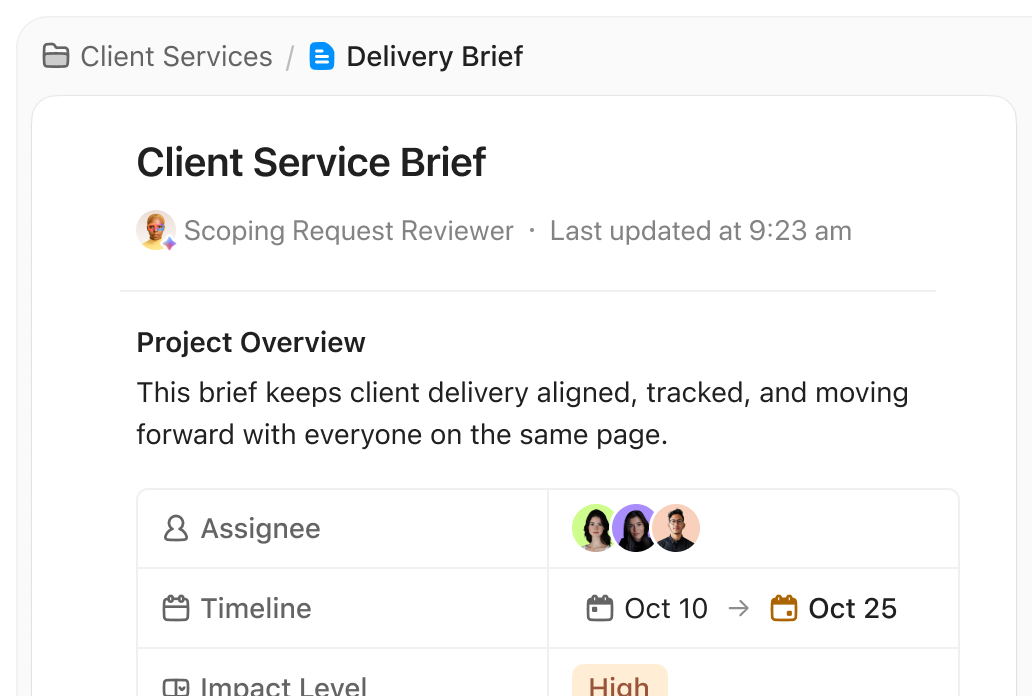The height and width of the screenshot is (696, 1032).
Task: Select the Assignee person icon
Action: (x=176, y=528)
